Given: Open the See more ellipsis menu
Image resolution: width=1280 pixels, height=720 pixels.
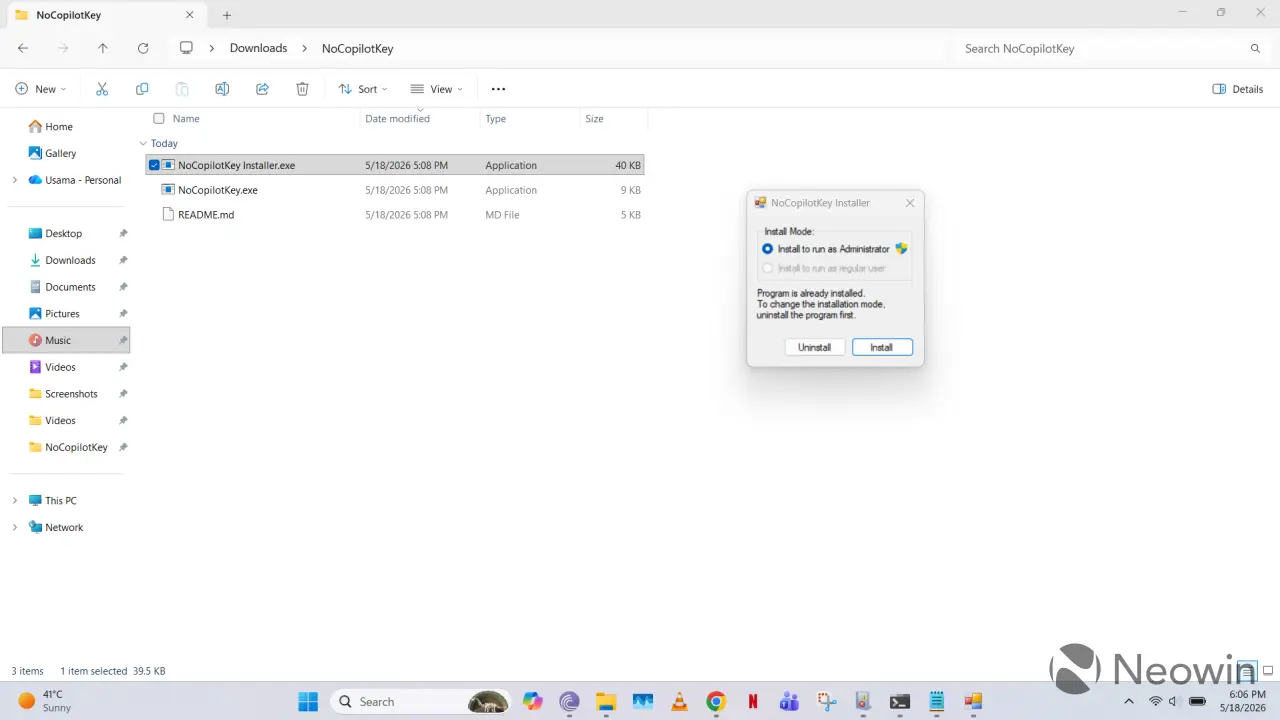Looking at the screenshot, I should pos(498,89).
